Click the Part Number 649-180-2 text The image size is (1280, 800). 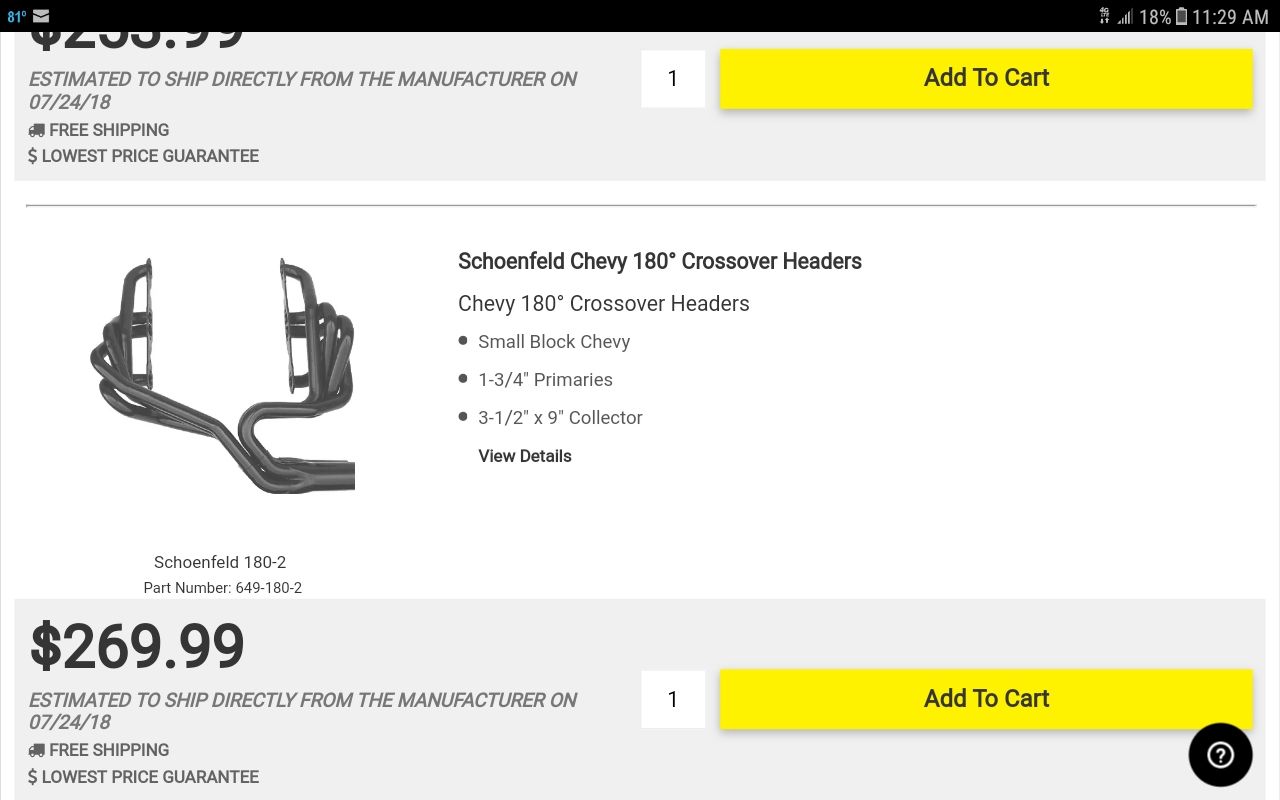[222, 588]
